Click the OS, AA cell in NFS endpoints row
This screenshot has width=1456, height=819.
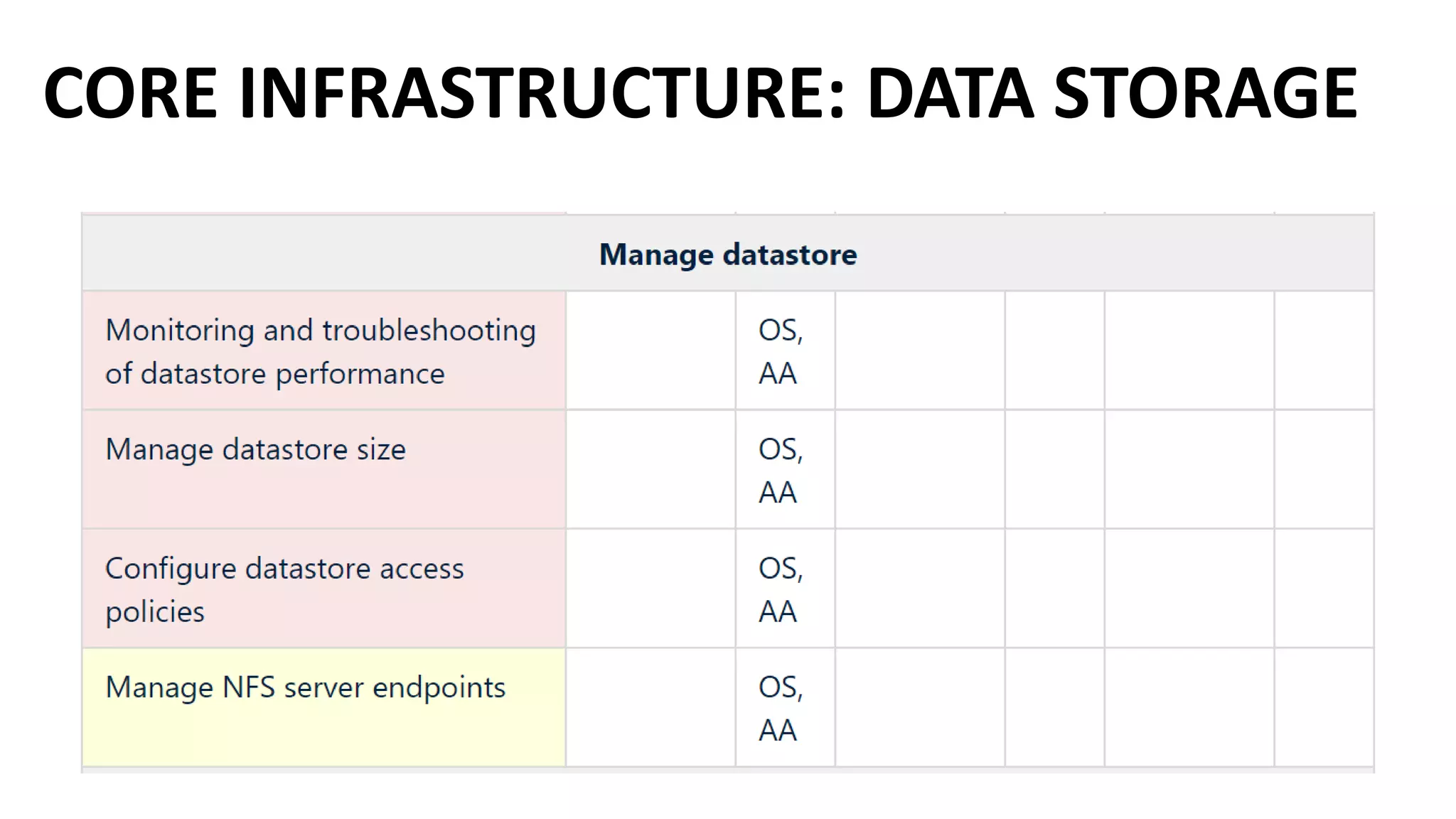(782, 708)
